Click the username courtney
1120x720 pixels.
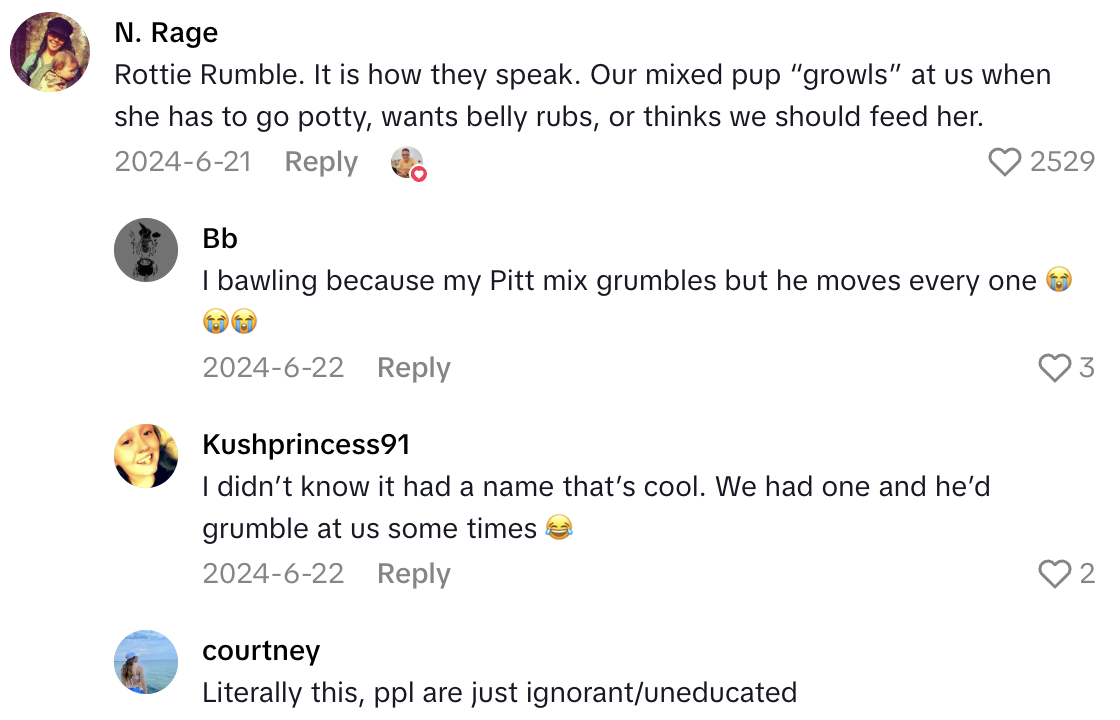coord(261,650)
